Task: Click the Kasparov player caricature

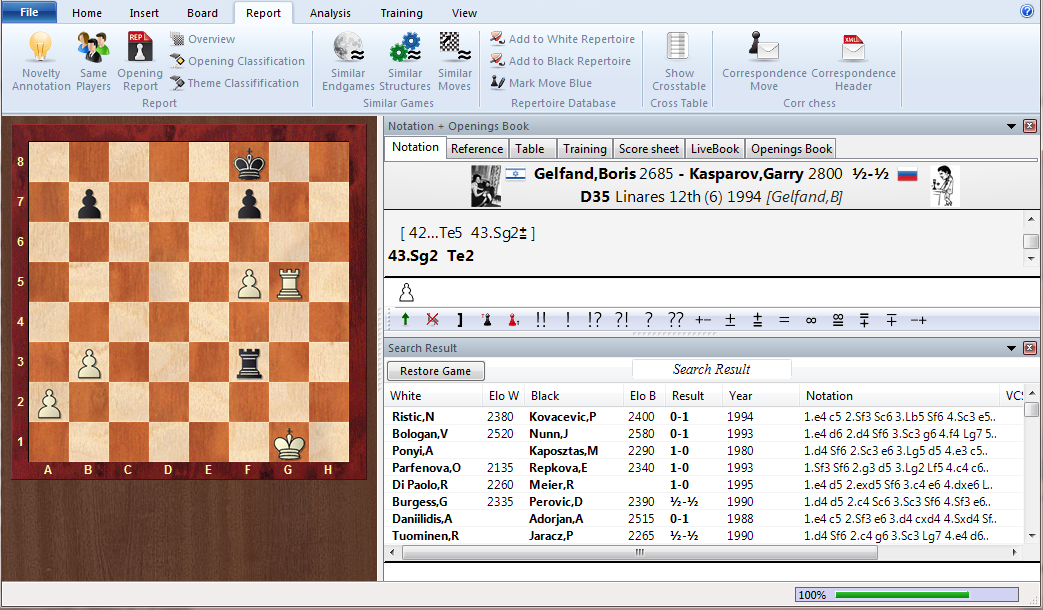Action: click(945, 186)
